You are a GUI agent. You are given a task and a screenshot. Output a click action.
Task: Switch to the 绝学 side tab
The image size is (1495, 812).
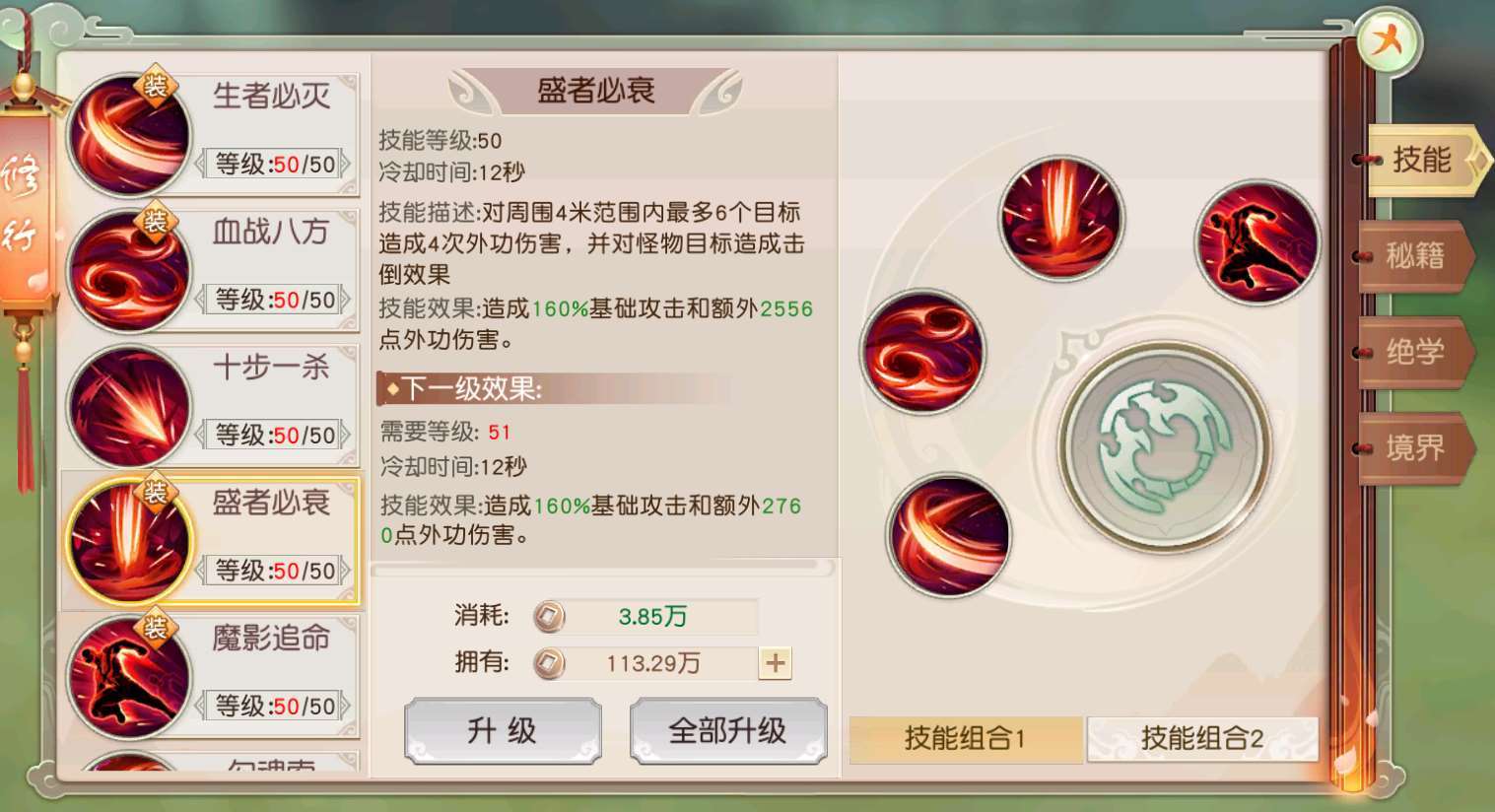tap(1416, 352)
